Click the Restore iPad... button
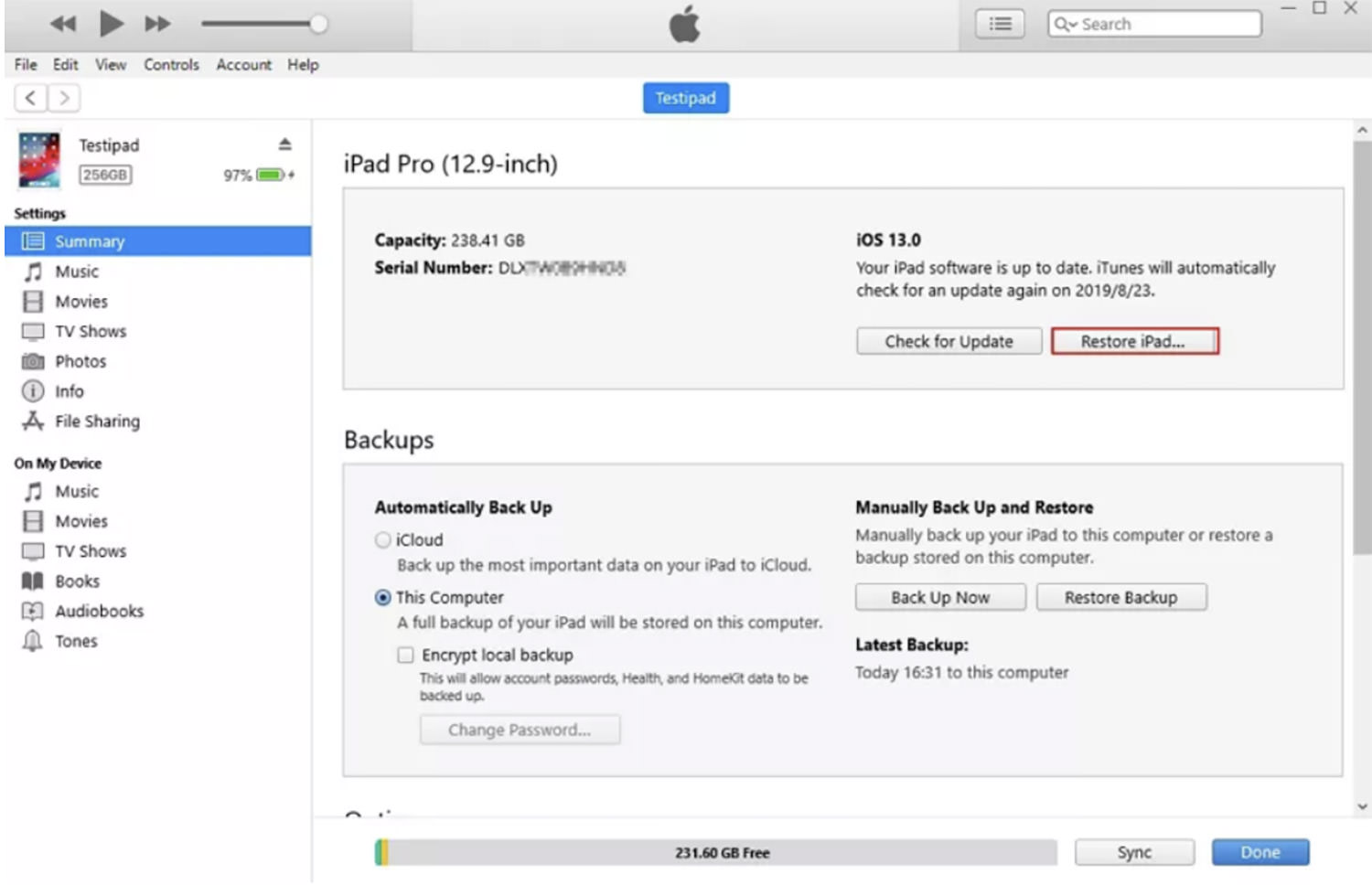 (x=1134, y=341)
